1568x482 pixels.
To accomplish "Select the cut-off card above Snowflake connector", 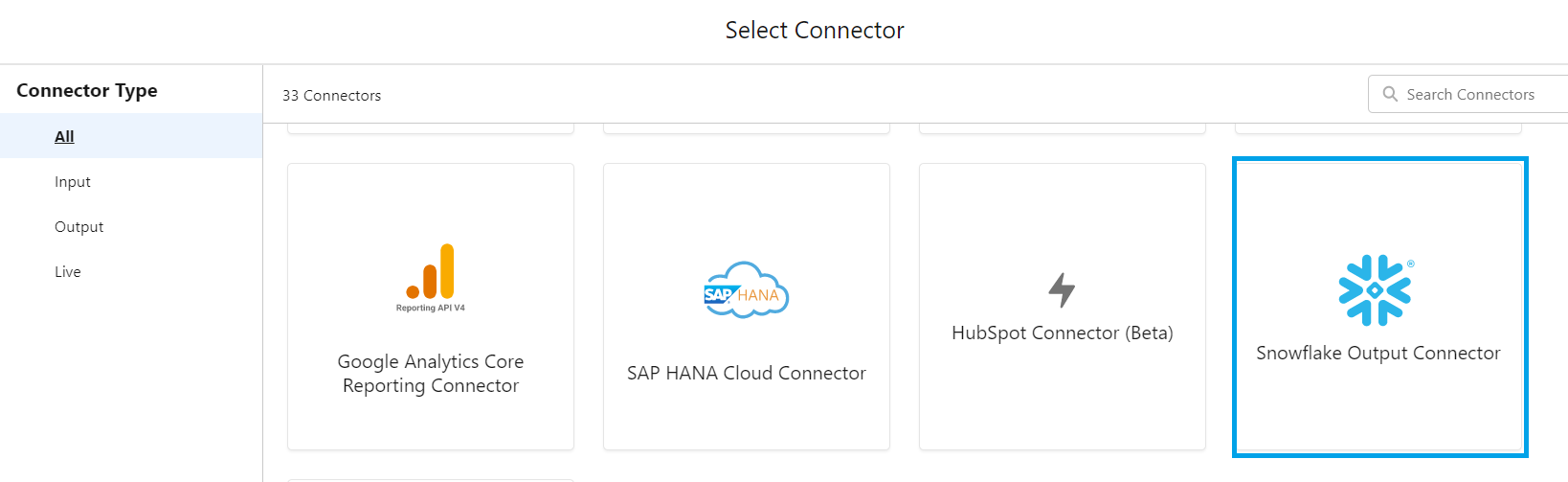I will click(1378, 128).
